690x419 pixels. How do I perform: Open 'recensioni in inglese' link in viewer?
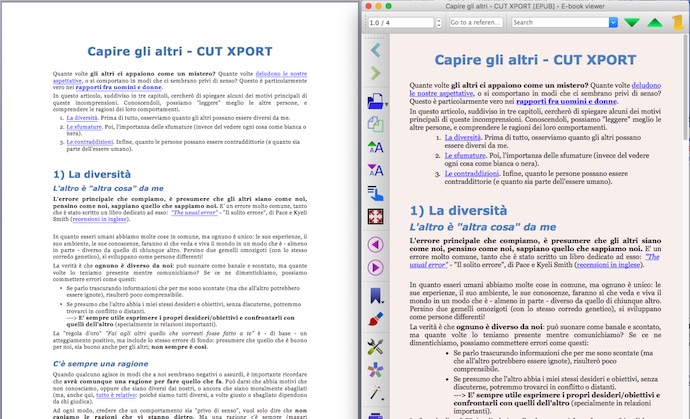pyautogui.click(x=609, y=265)
